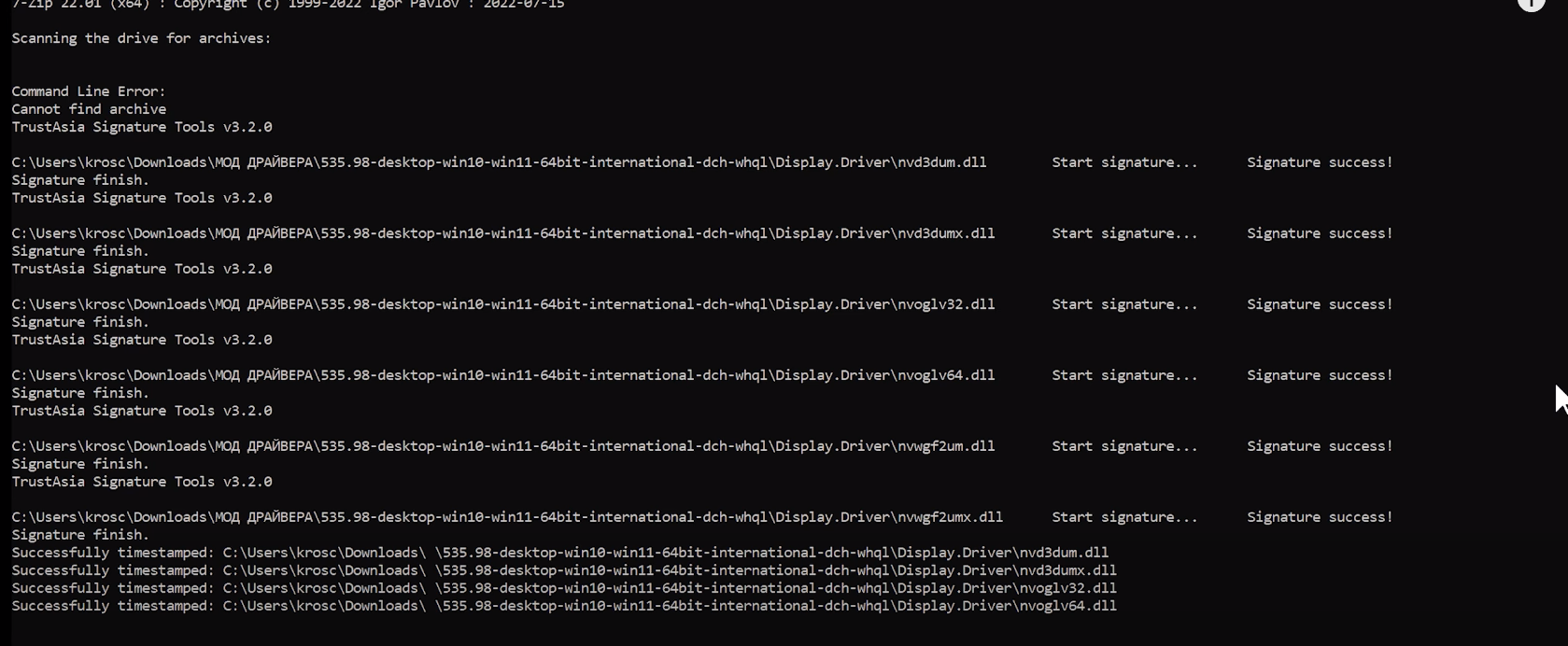Click 'Signature finish.' right under the nvd3dum.dll path

pos(80,180)
